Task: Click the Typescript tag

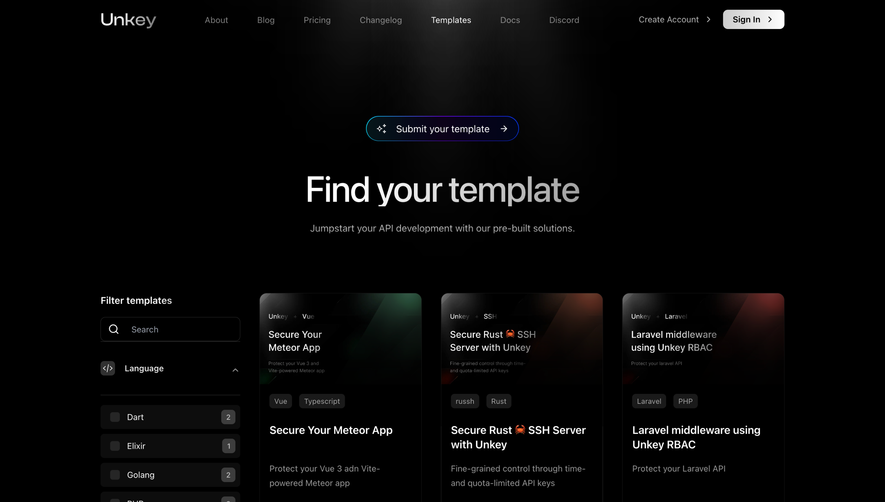Action: click(322, 401)
